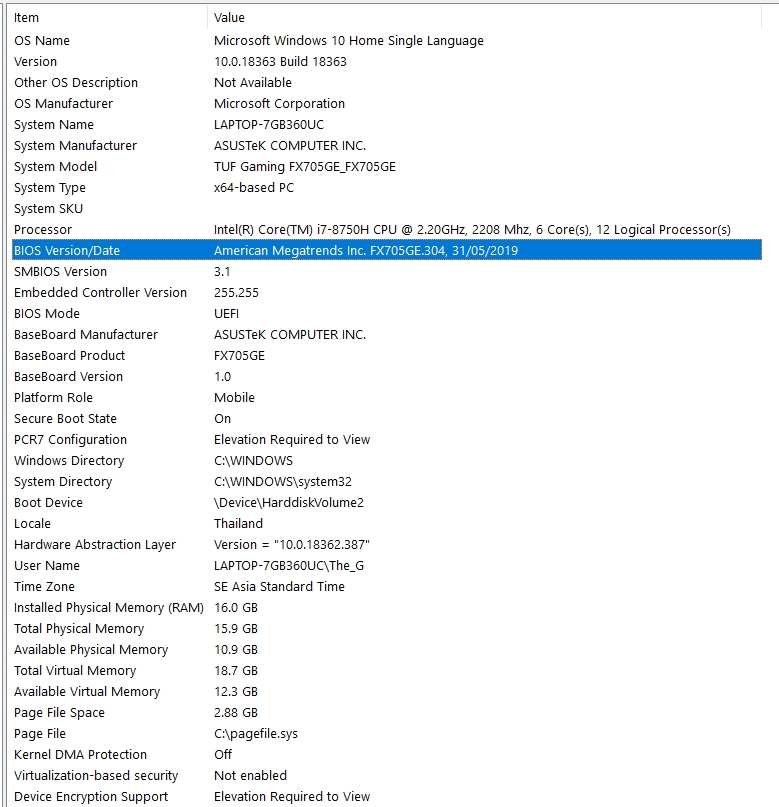Select the BaseBoard Version row
The width and height of the screenshot is (779, 807).
[x=386, y=377]
